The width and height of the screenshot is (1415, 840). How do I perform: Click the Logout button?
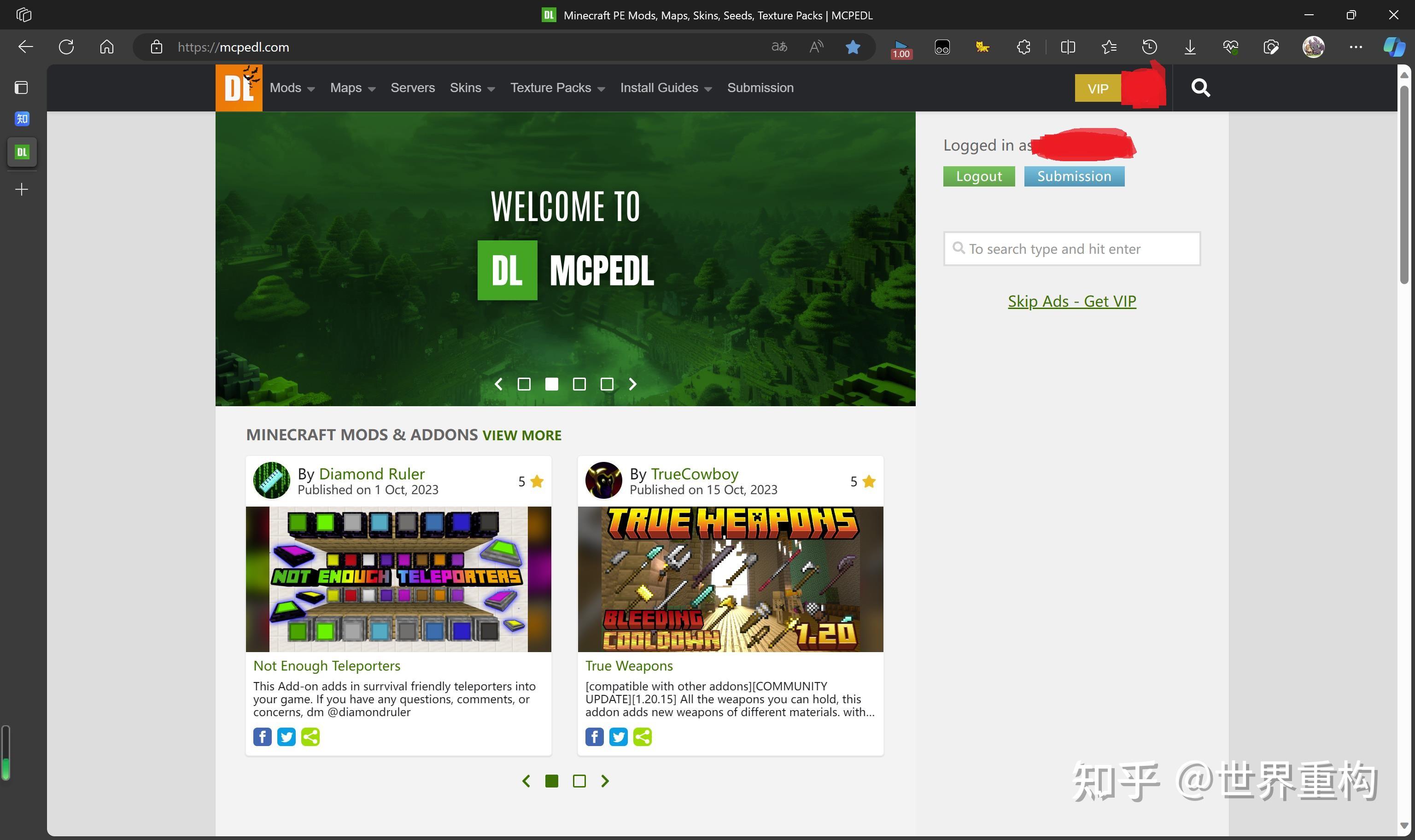(x=978, y=175)
